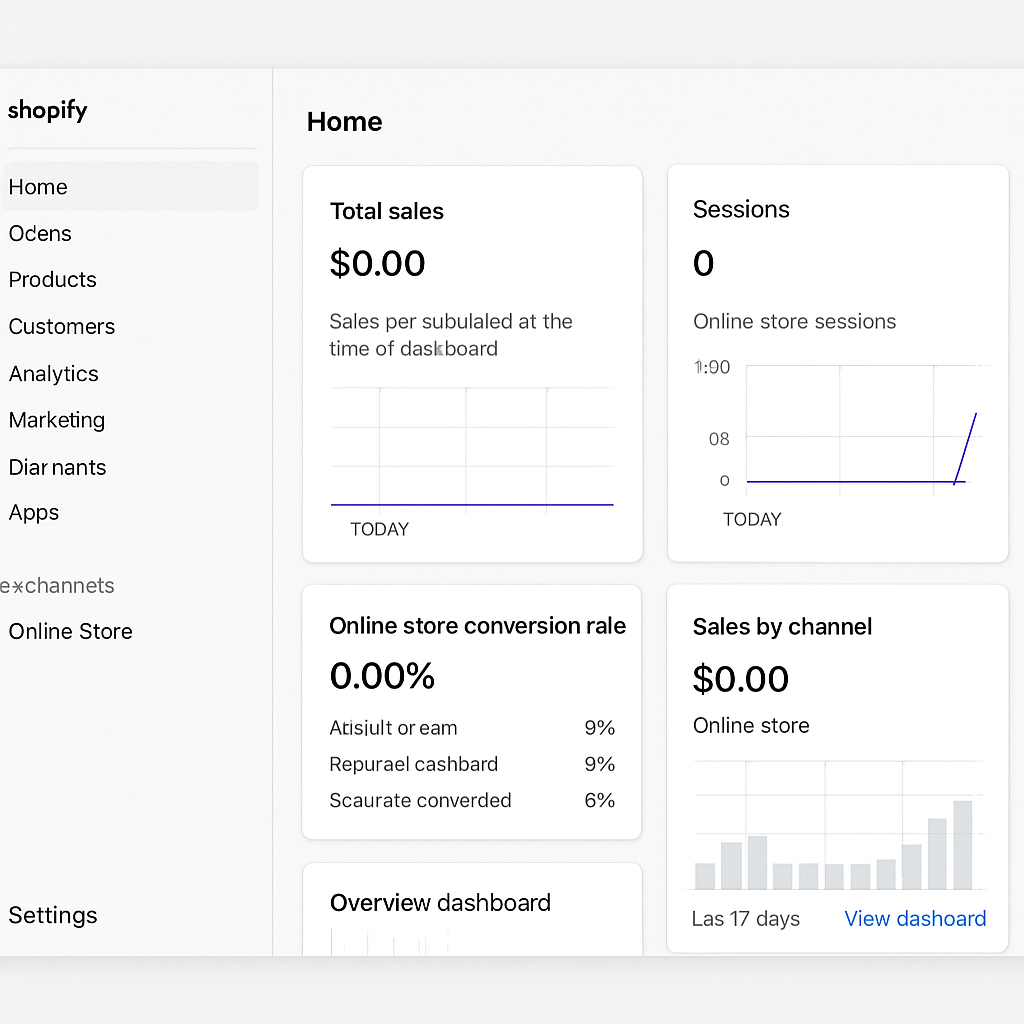The height and width of the screenshot is (1024, 1024).
Task: Open the Analytics section
Action: (53, 373)
